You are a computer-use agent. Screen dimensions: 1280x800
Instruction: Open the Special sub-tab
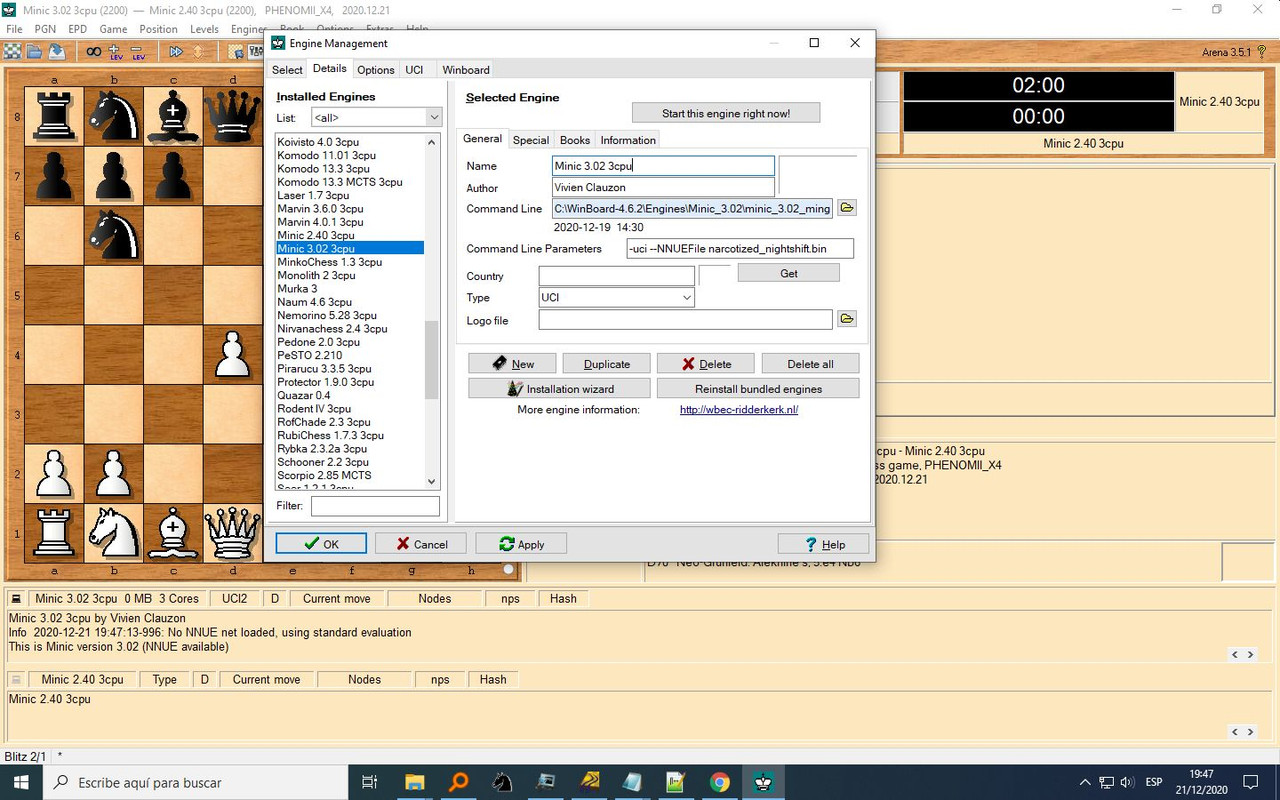click(531, 140)
